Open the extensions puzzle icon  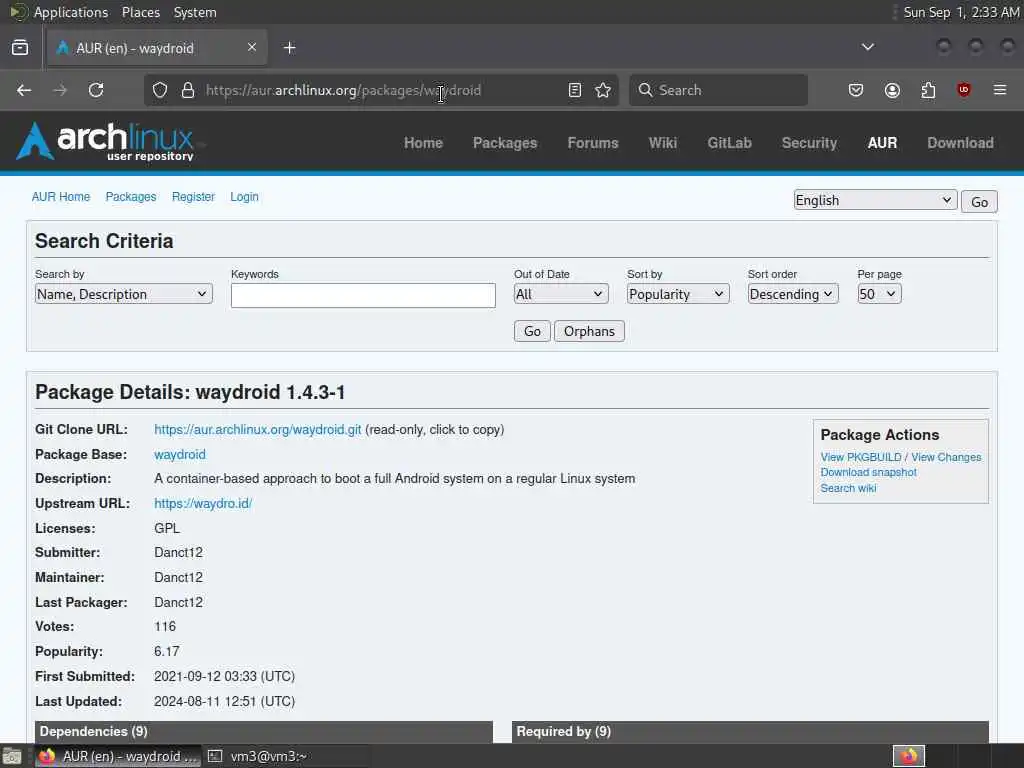pos(928,90)
